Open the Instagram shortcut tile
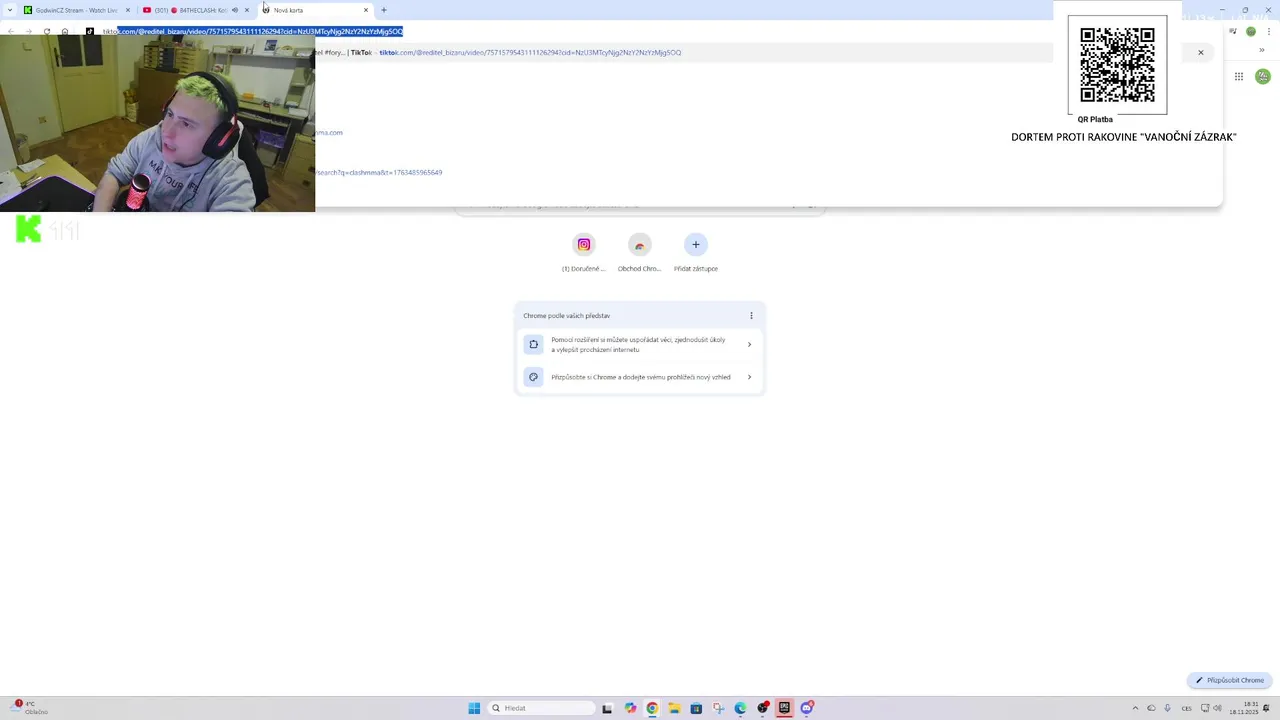Image resolution: width=1280 pixels, height=720 pixels. coord(584,253)
